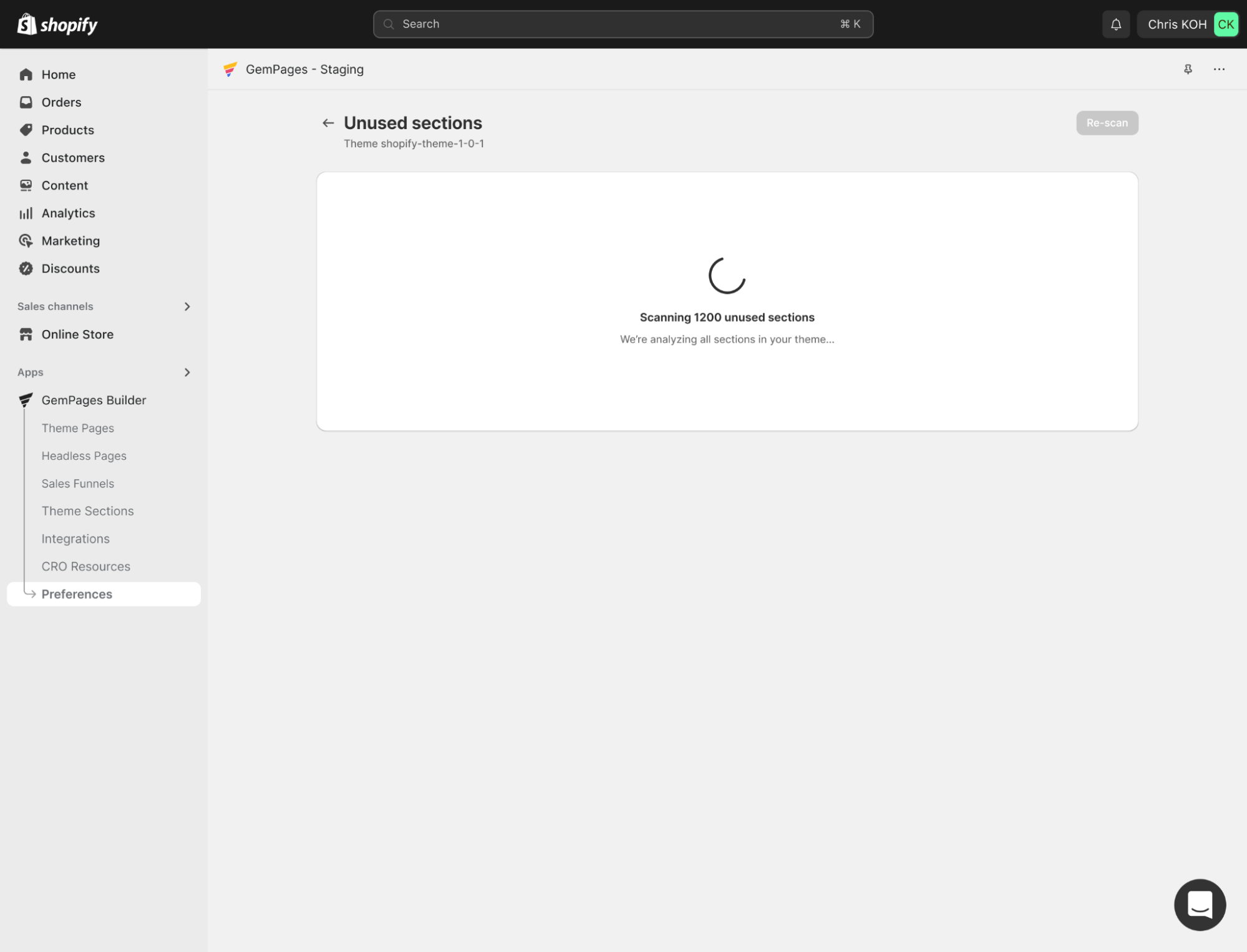Open Analytics from the sidebar

[x=67, y=213]
